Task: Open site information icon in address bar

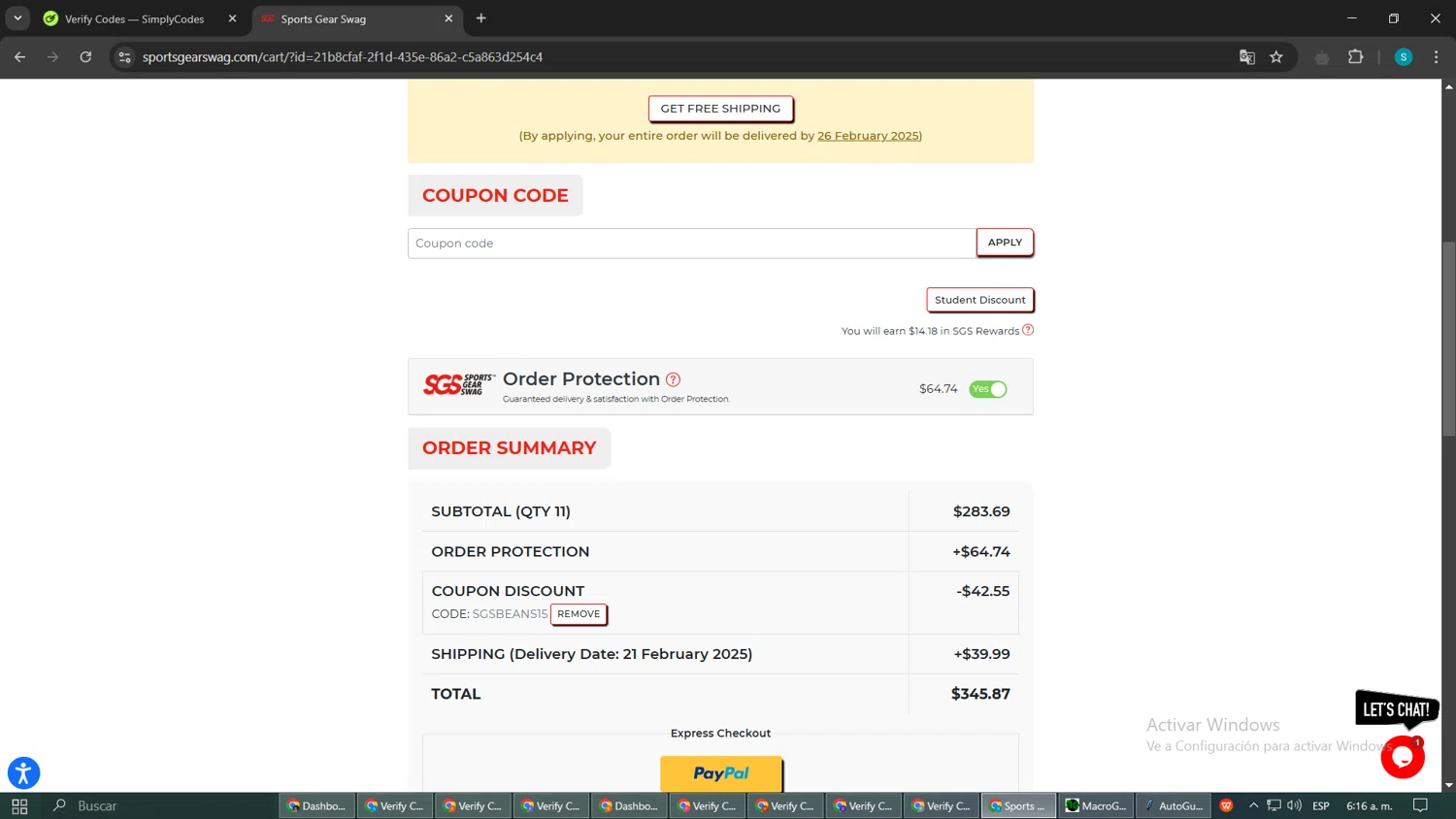Action: (x=124, y=57)
